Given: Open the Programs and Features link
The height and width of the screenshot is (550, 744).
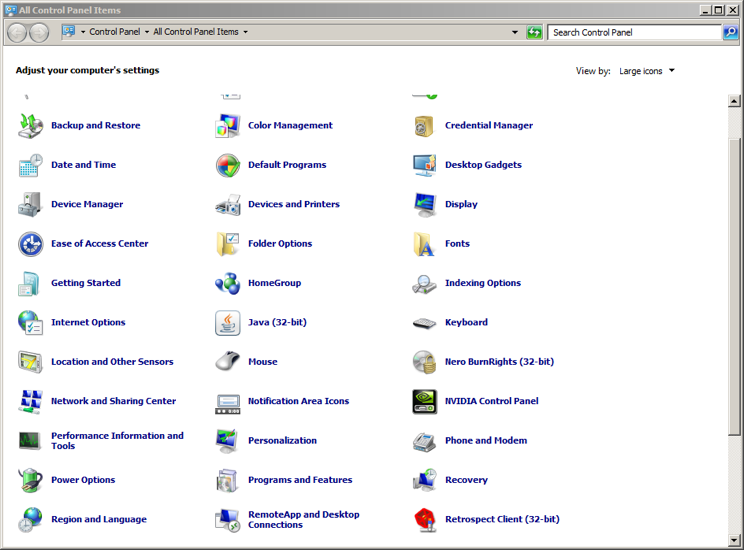Looking at the screenshot, I should [300, 480].
